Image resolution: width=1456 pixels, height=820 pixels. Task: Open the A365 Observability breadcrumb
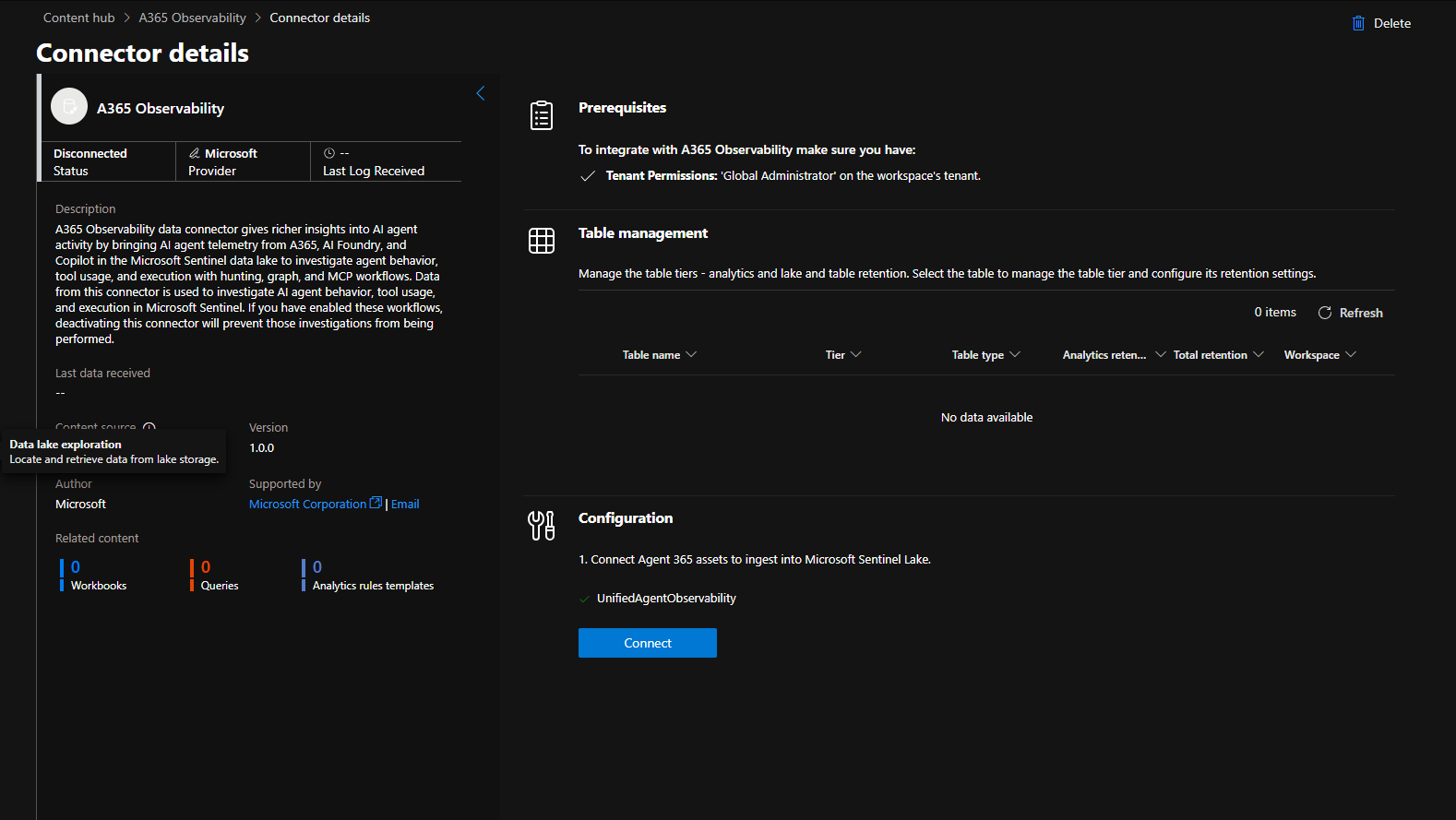tap(193, 18)
